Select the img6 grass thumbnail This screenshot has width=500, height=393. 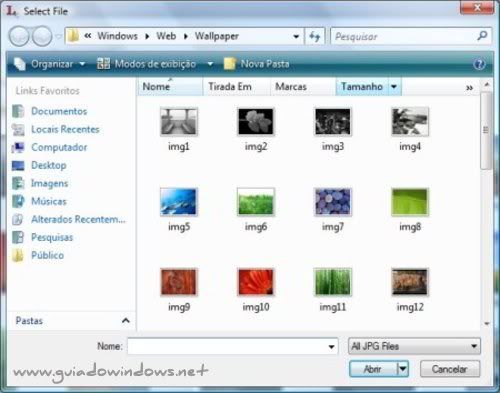pyautogui.click(x=256, y=202)
